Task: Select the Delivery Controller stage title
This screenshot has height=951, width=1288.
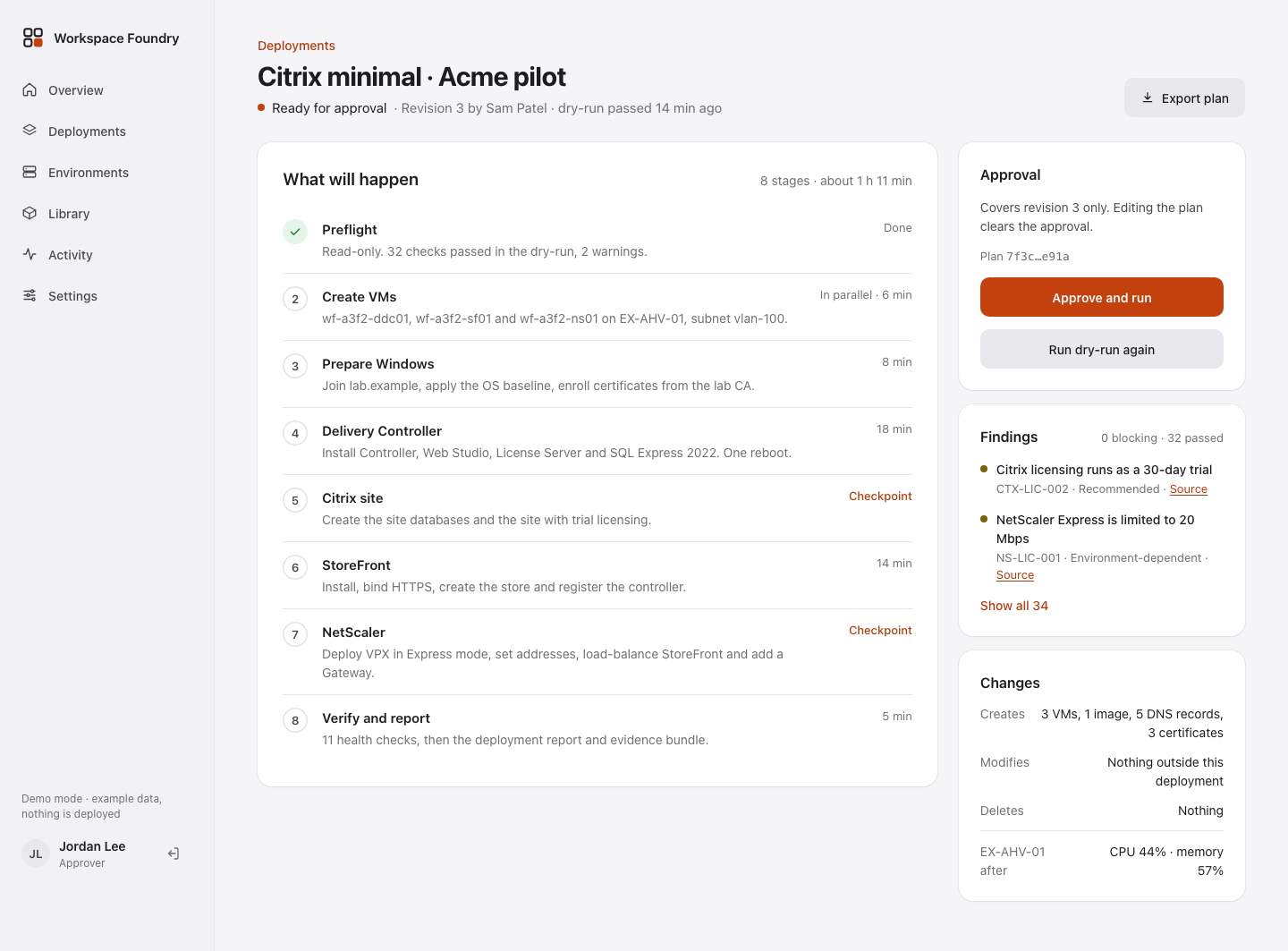Action: [382, 431]
